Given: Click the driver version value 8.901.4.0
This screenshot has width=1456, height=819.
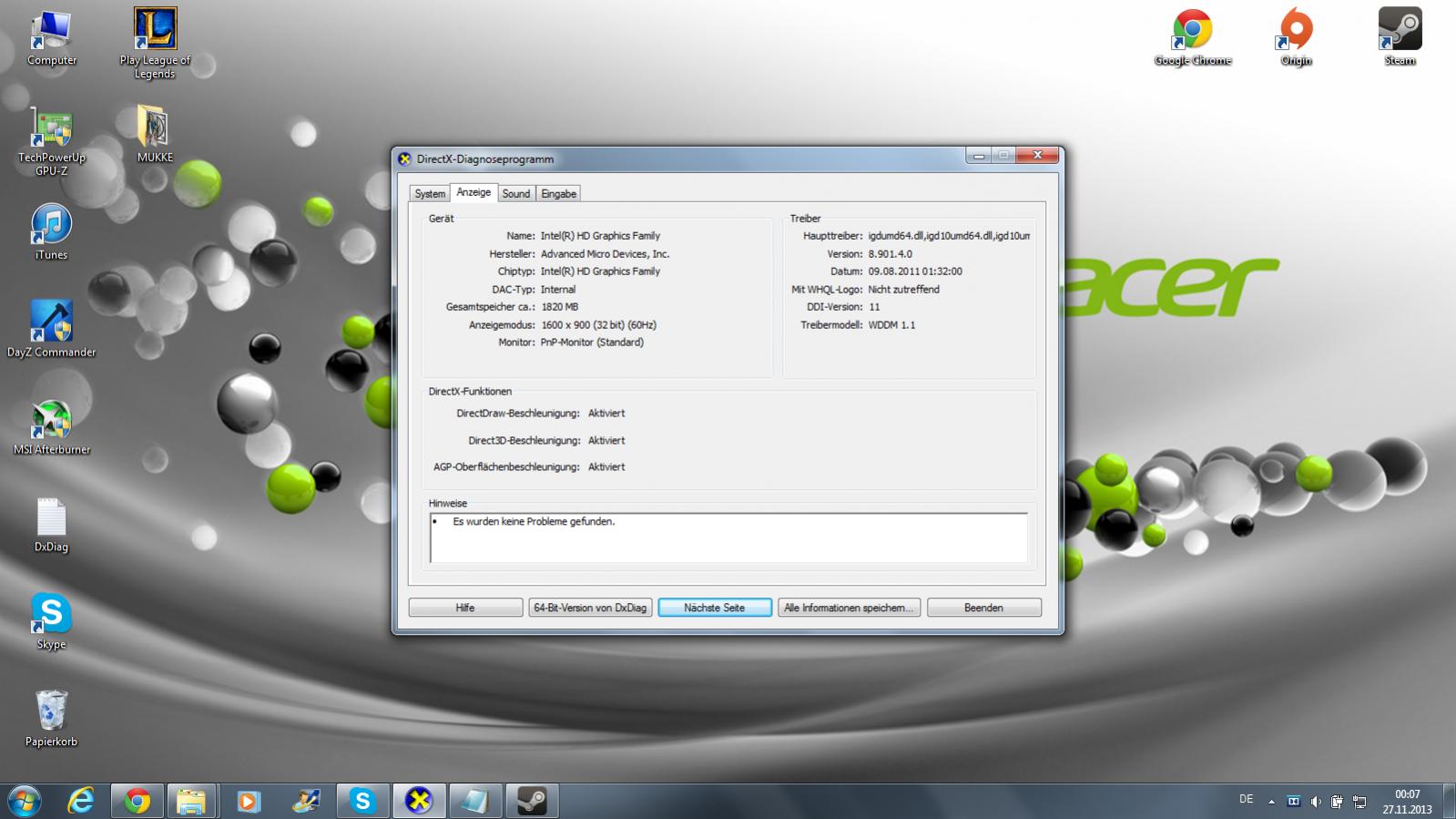Looking at the screenshot, I should [890, 254].
